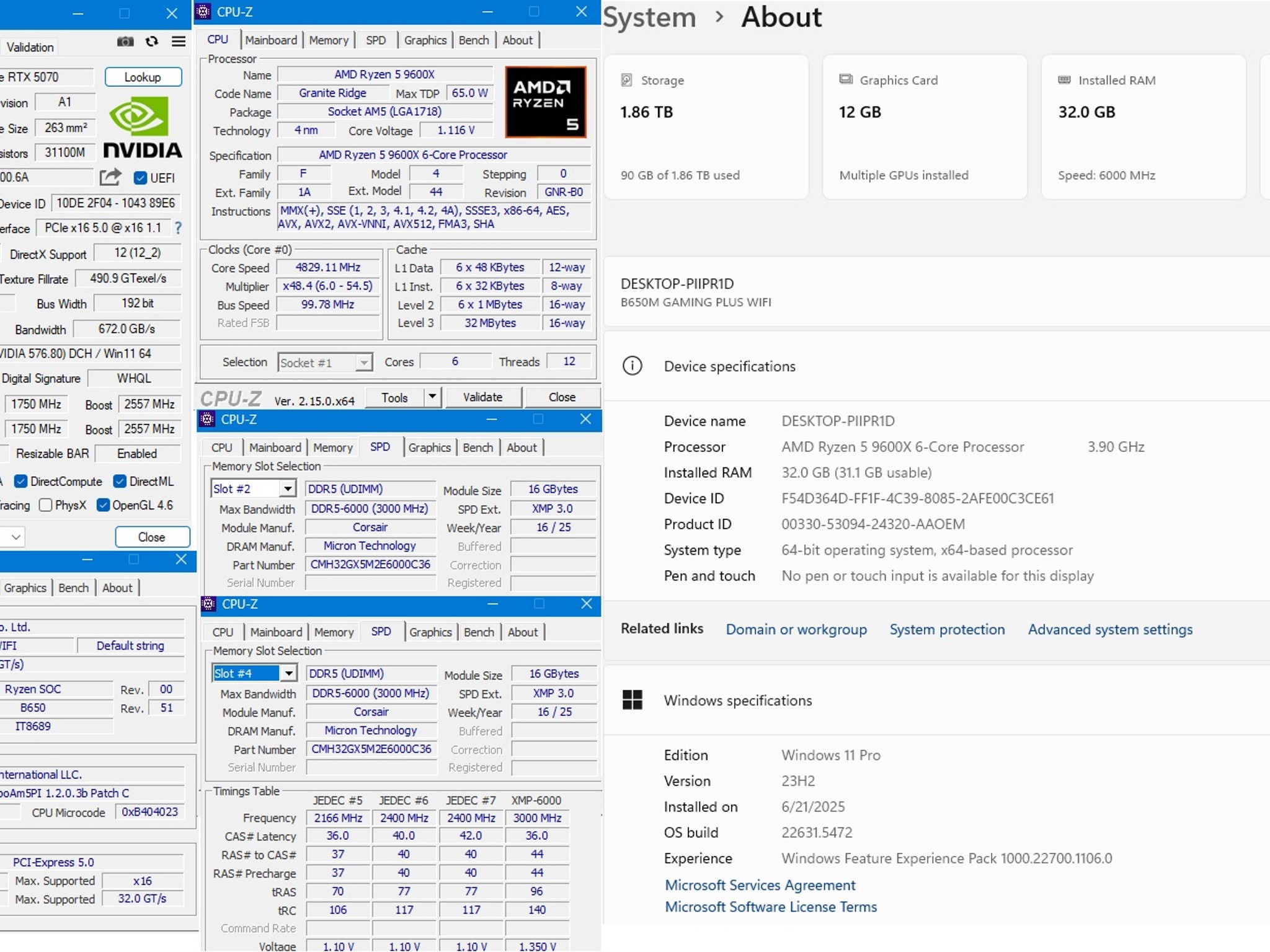The height and width of the screenshot is (952, 1270).
Task: Click the Storage card icon in Settings
Action: (x=627, y=80)
